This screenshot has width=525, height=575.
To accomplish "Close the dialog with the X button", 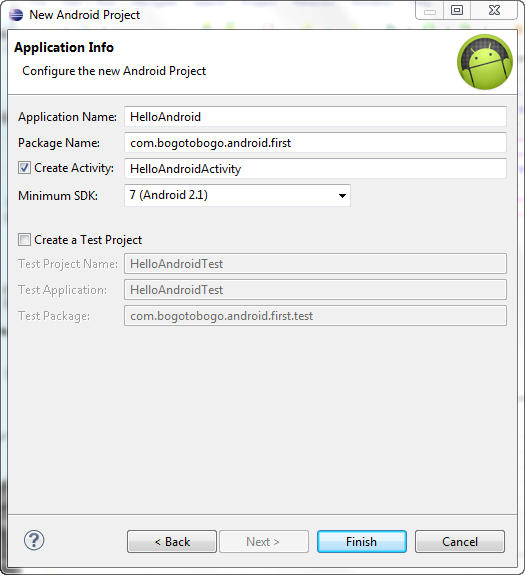I will 494,11.
